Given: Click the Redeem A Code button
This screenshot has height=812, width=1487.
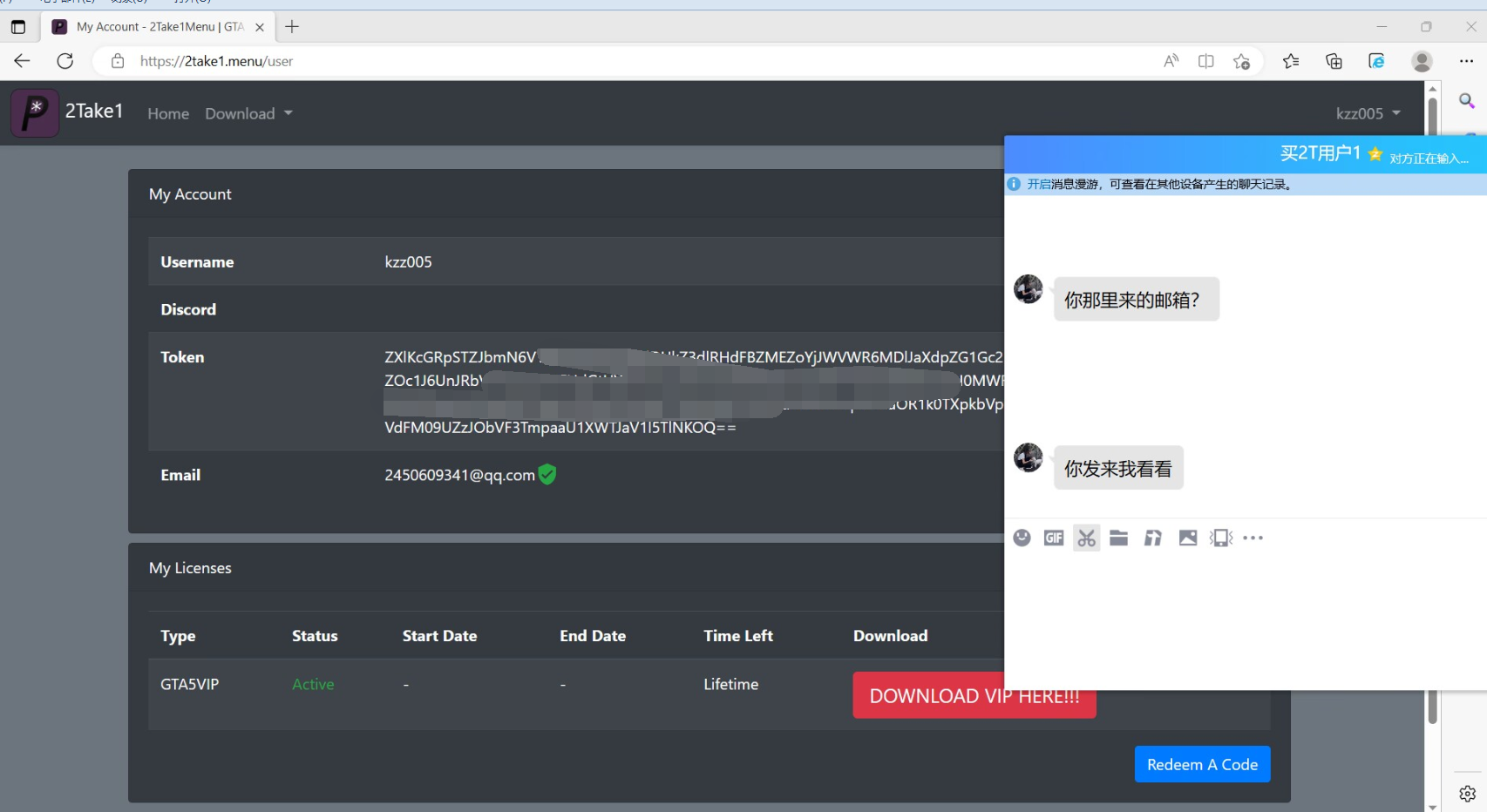Looking at the screenshot, I should pos(1202,764).
